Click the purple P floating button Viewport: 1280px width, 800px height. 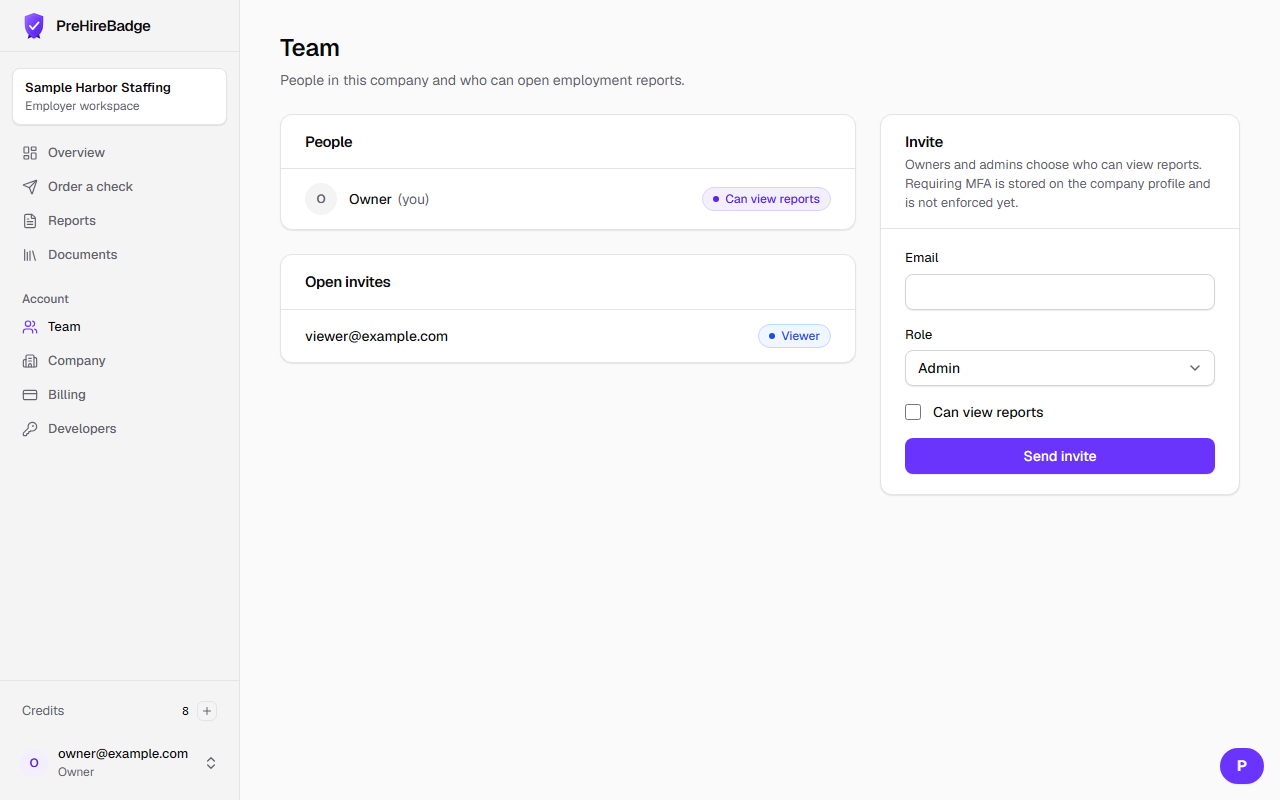click(x=1242, y=766)
